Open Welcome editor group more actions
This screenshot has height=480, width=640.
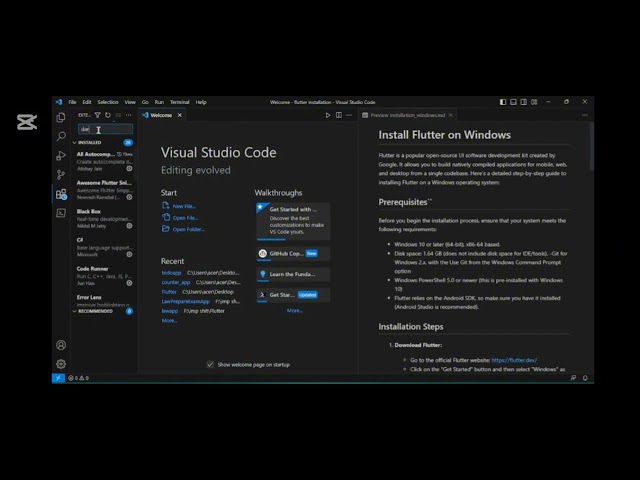click(x=349, y=115)
